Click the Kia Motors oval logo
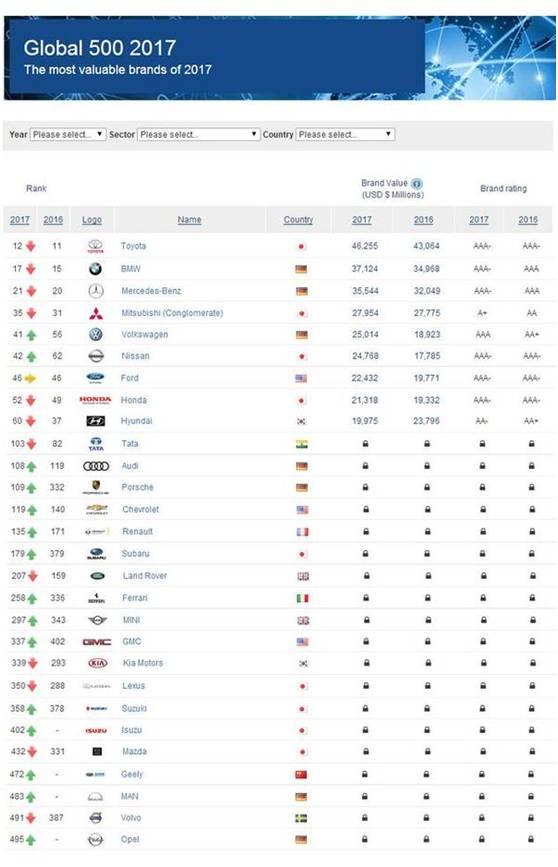This screenshot has height=867, width=558. pyautogui.click(x=97, y=663)
